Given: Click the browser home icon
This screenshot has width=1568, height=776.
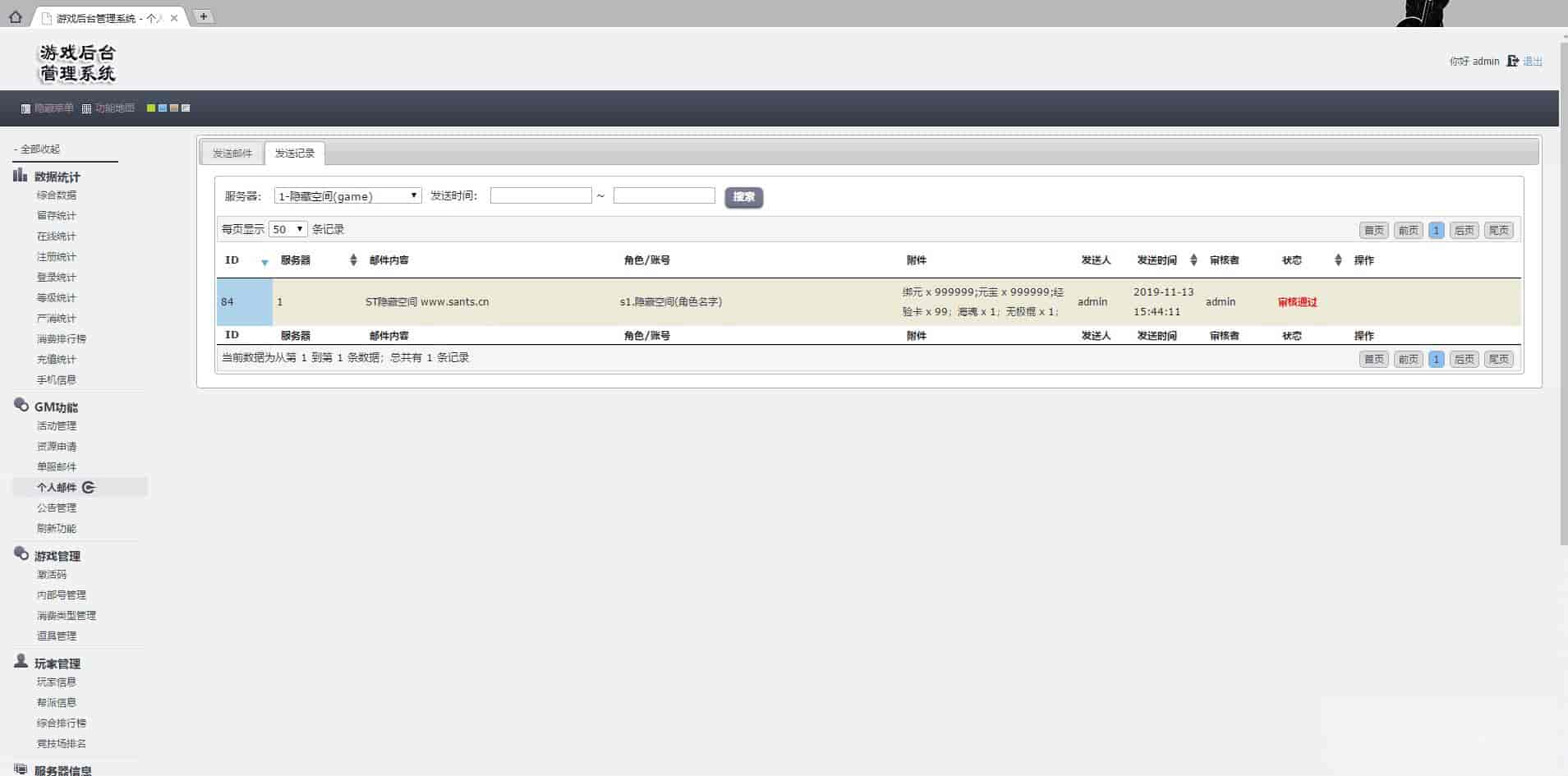Looking at the screenshot, I should tap(16, 16).
